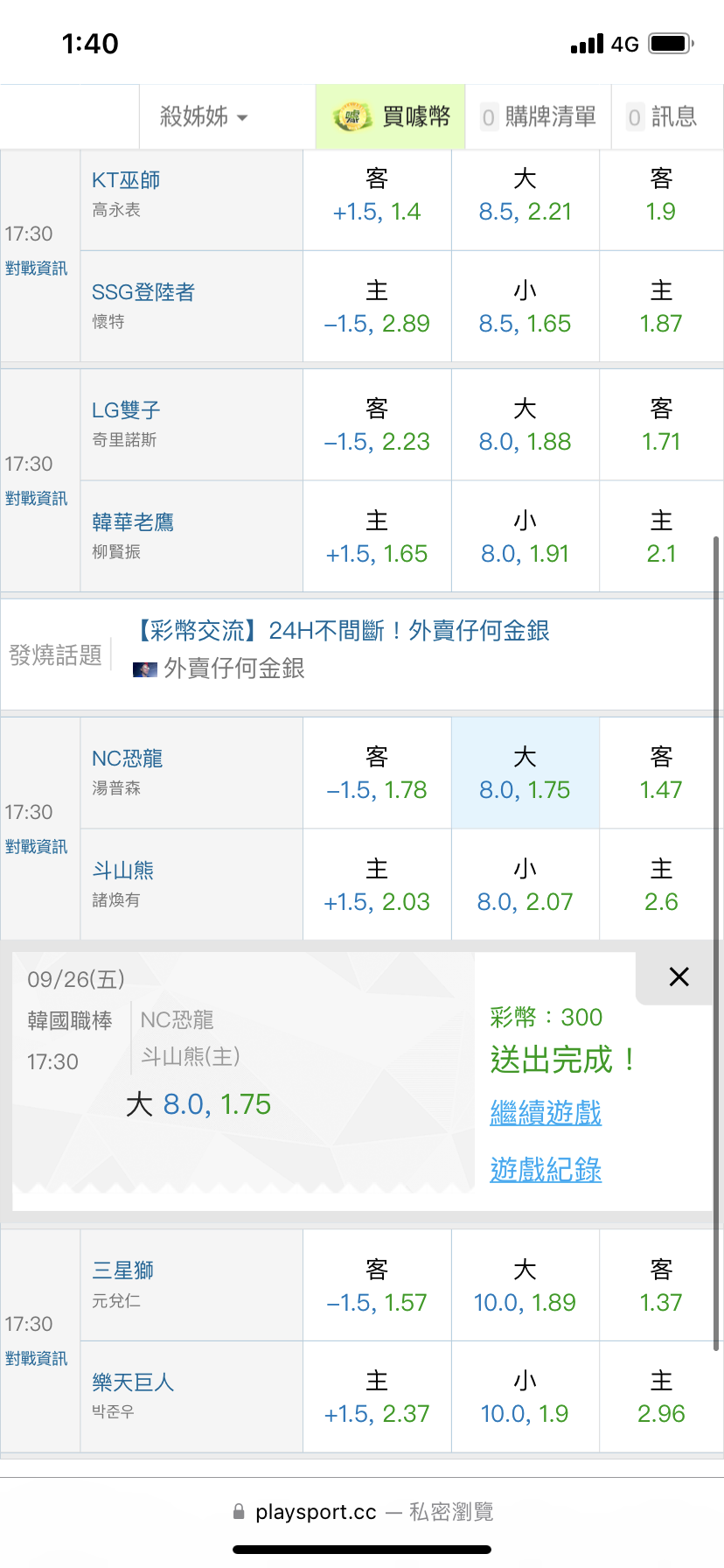Pick KT巫師 spread +1.5 at 1.4

coord(377,195)
